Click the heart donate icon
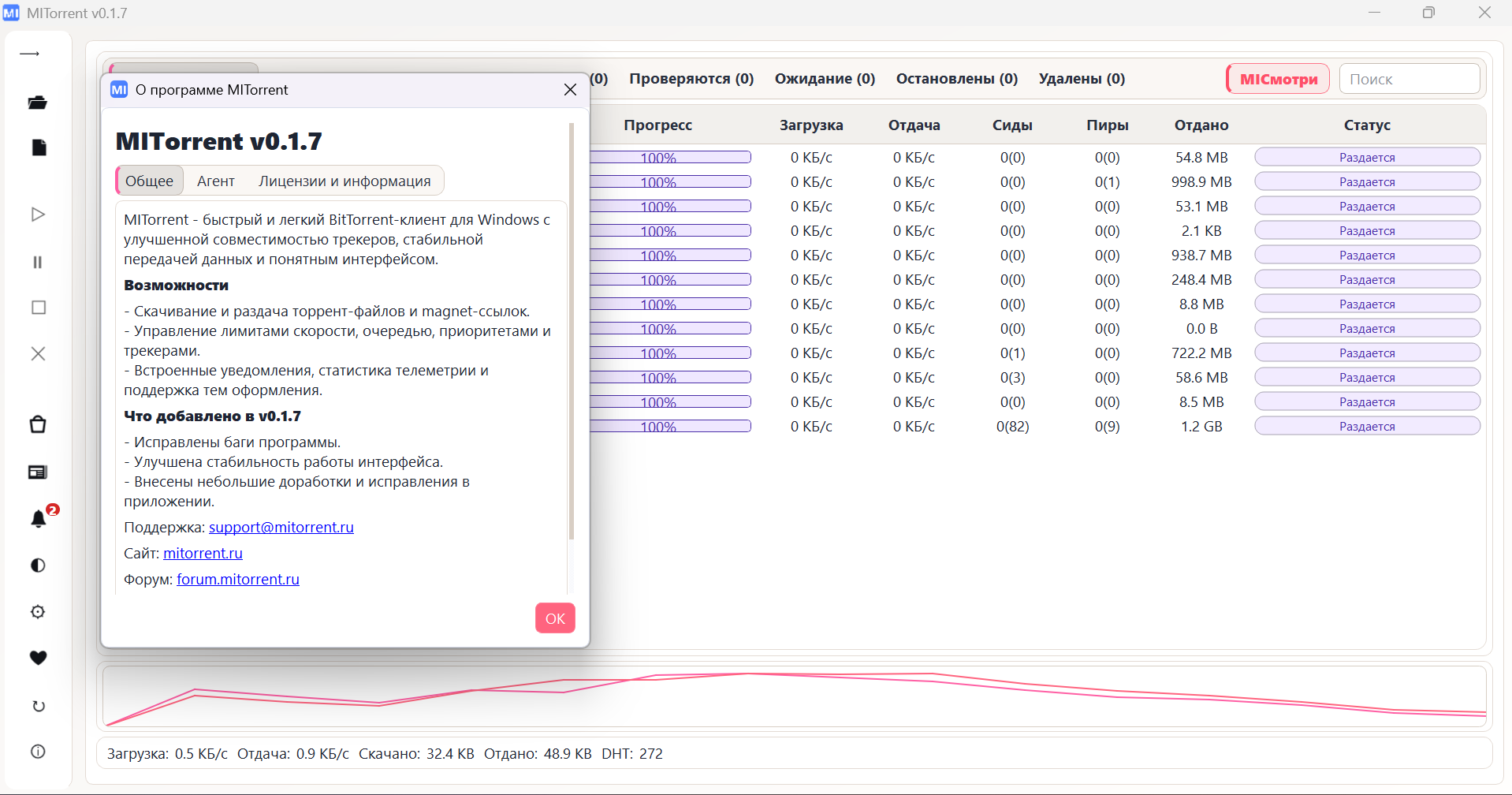The height and width of the screenshot is (795, 1512). click(x=38, y=658)
